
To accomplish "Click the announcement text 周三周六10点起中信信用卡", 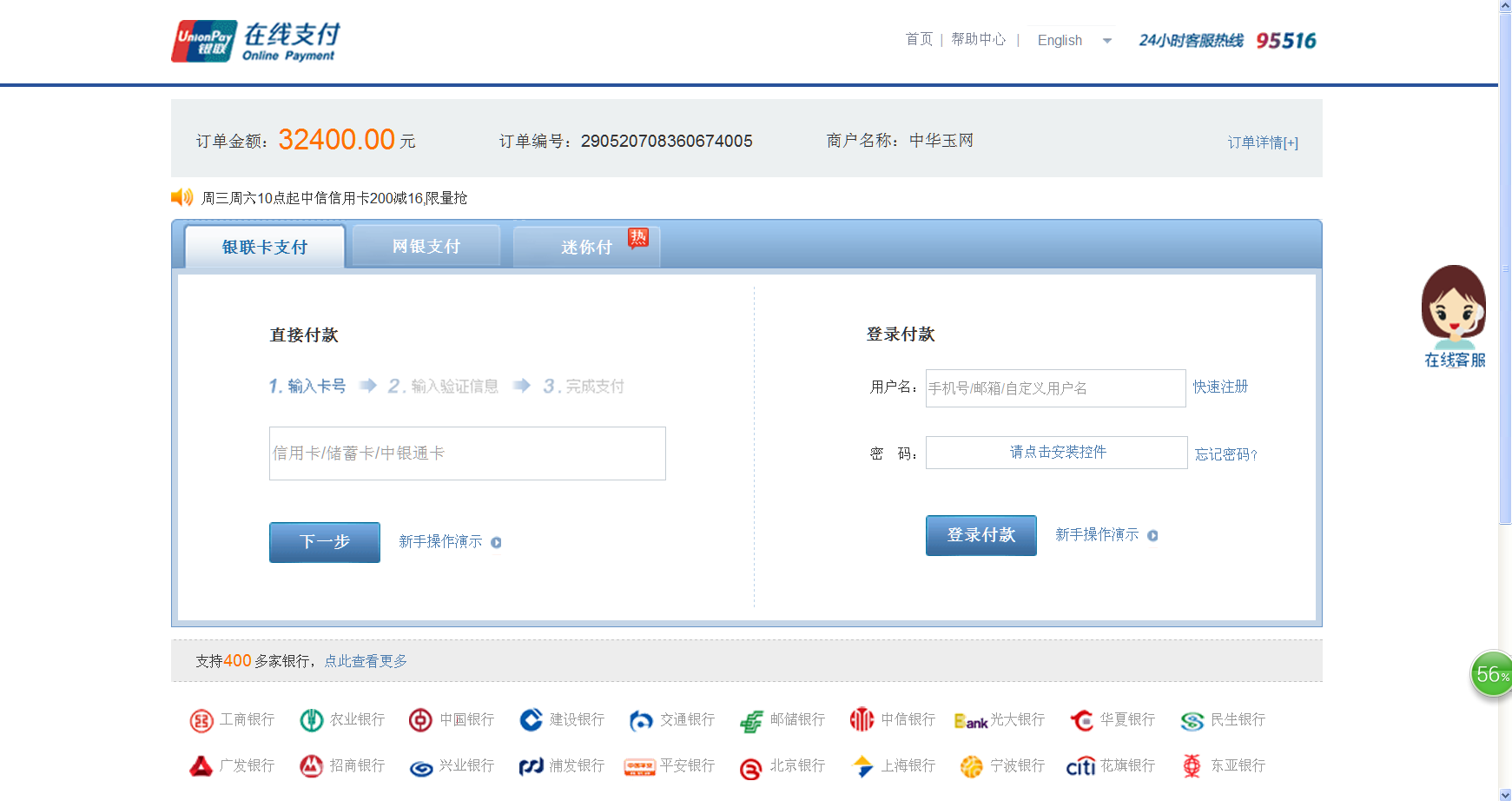I will click(x=334, y=198).
